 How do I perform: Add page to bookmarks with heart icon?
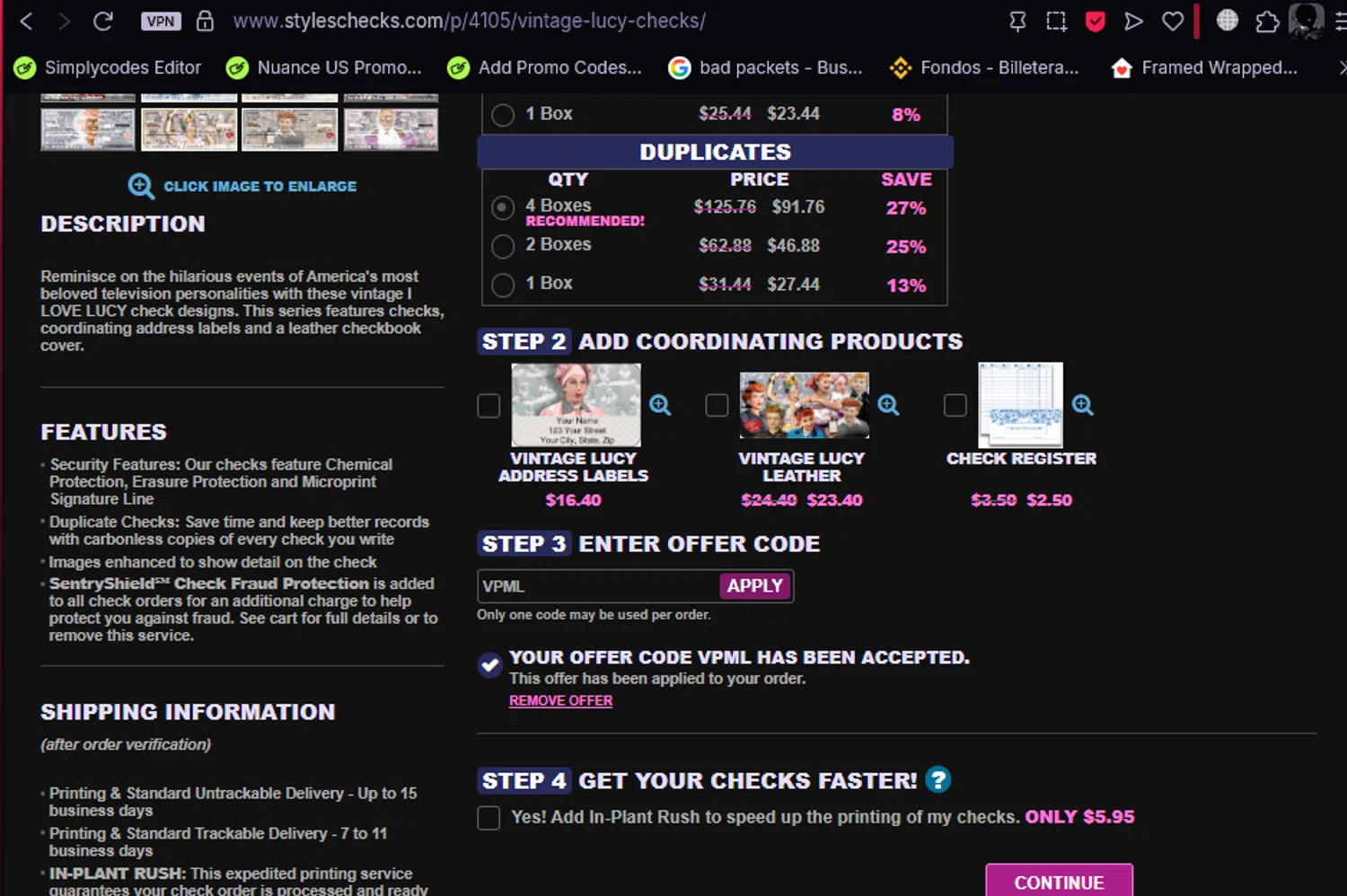1173,22
